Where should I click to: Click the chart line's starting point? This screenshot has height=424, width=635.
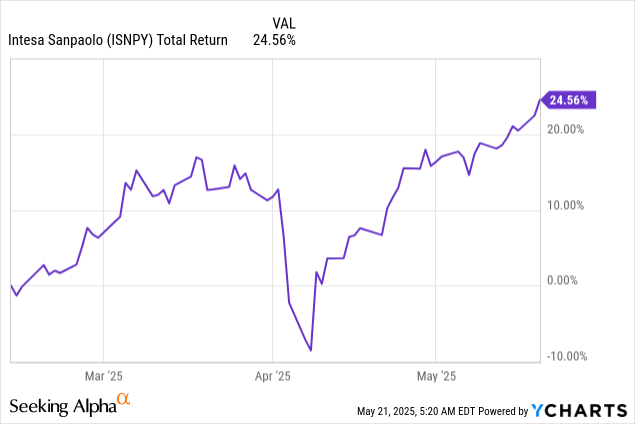point(10,286)
